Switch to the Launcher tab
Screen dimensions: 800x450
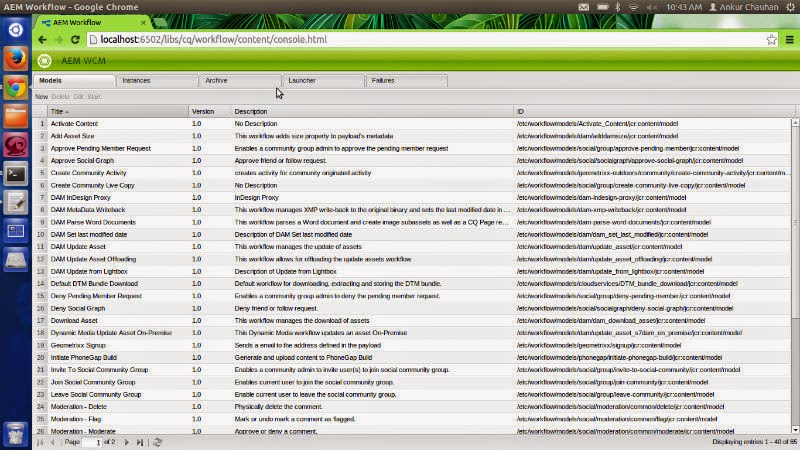323,81
